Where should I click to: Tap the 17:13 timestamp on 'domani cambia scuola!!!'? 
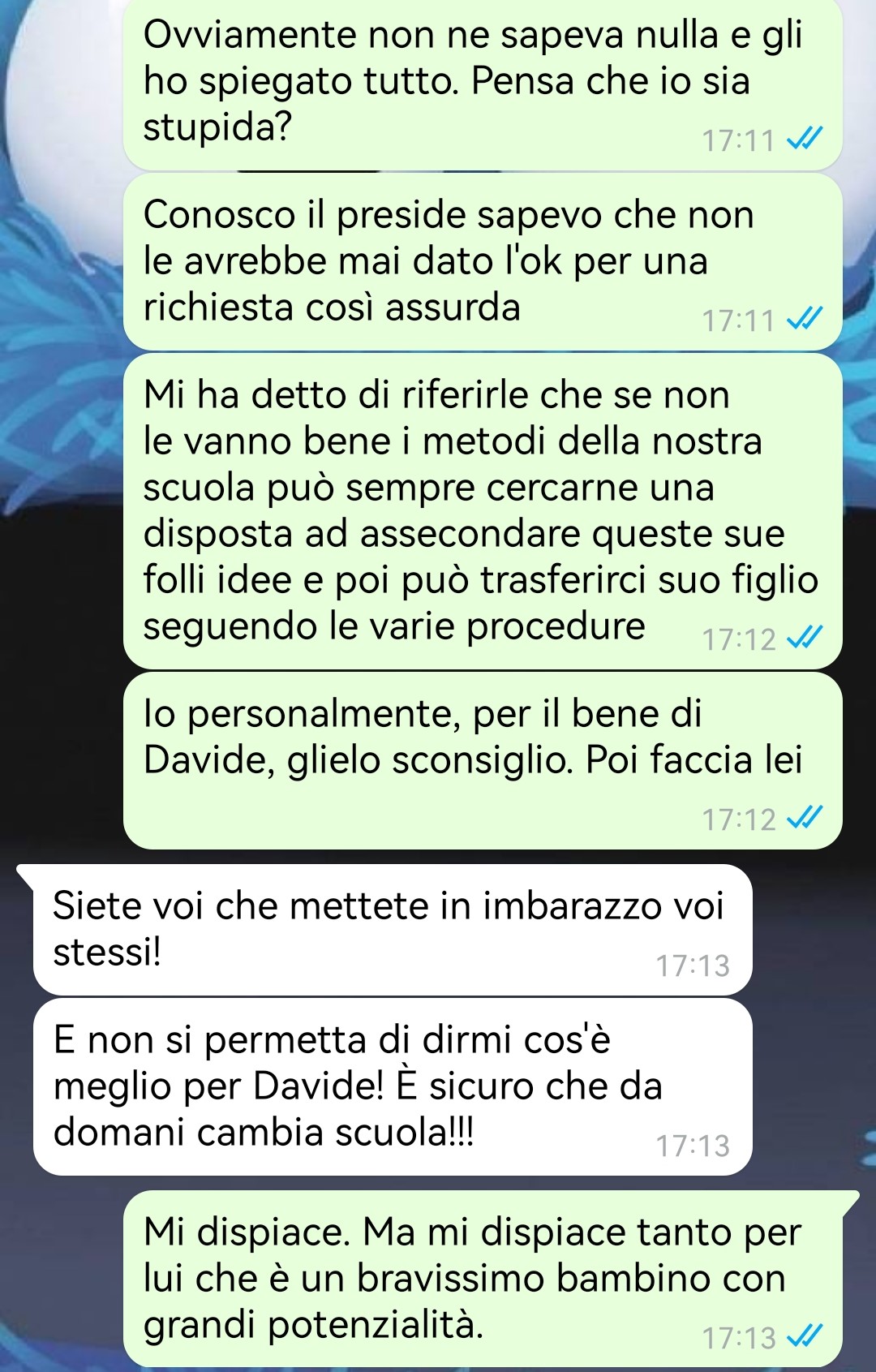693,1146
